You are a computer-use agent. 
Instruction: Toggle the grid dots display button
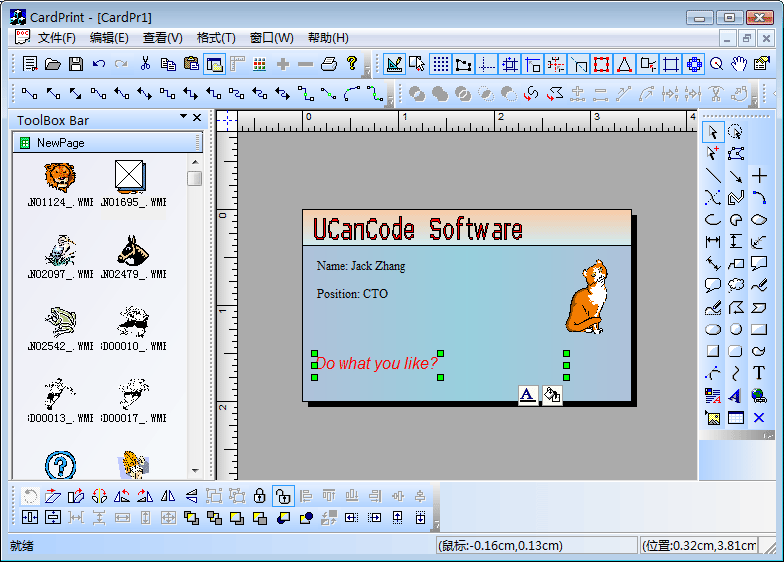click(x=440, y=64)
